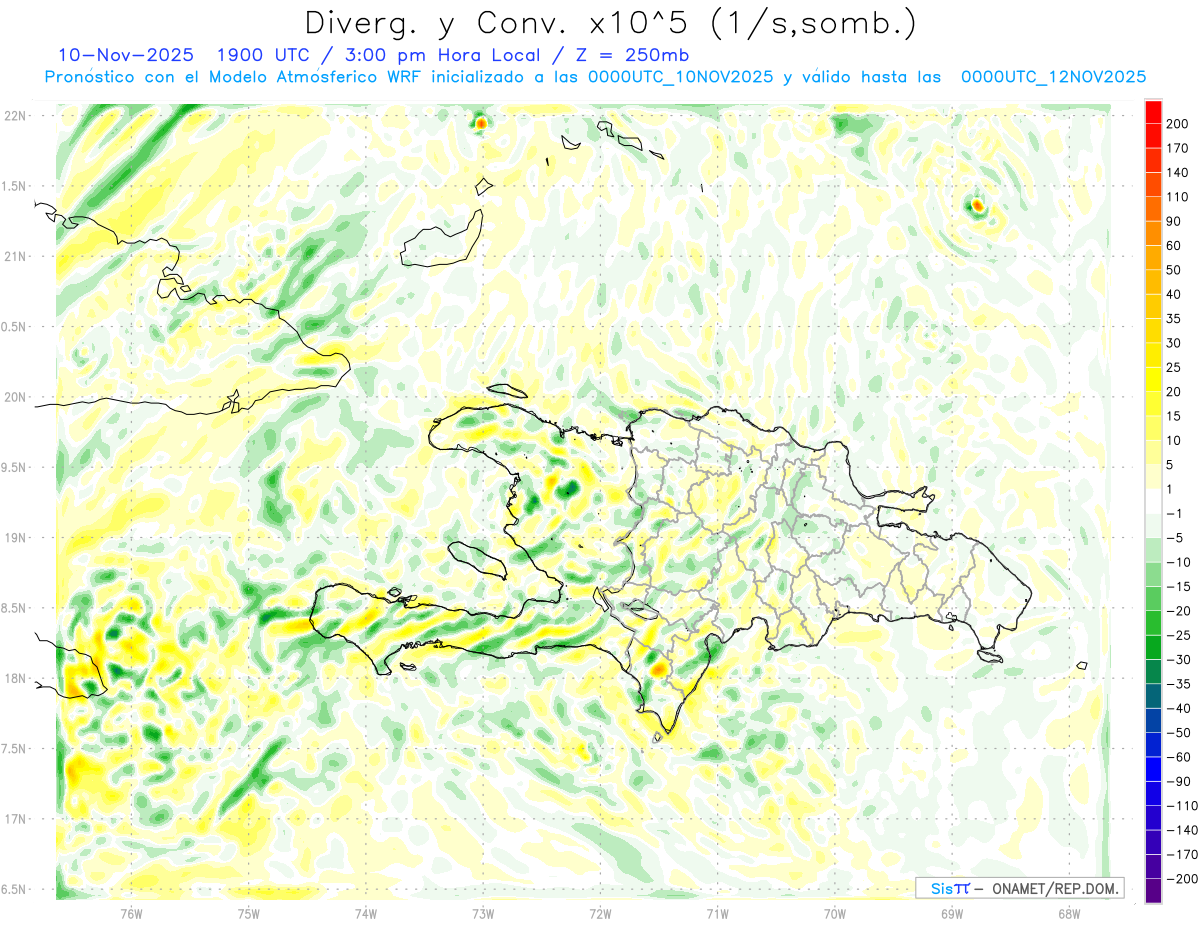Click the '0.5N' latitude label
The height and width of the screenshot is (927, 1200).
(14, 327)
